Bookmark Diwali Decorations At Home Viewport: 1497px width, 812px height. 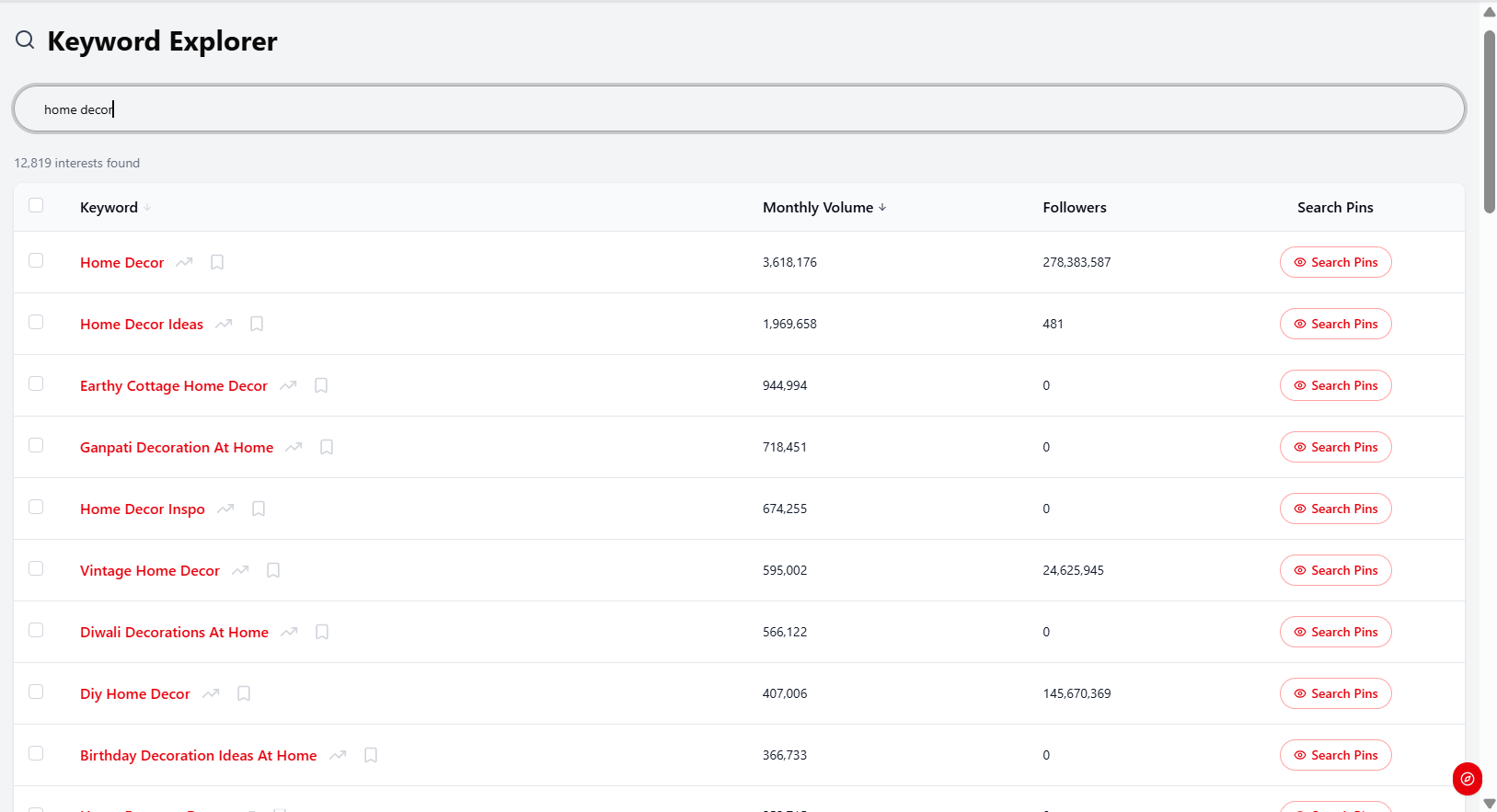[x=322, y=632]
